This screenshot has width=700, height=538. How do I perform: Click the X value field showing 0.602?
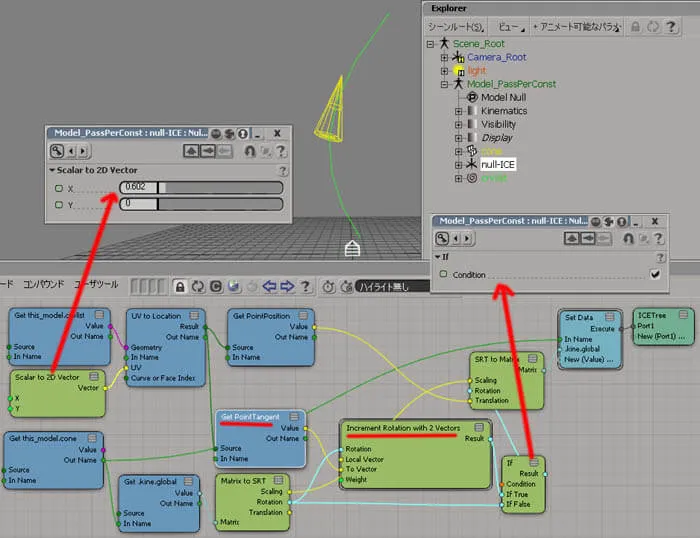[x=139, y=187]
